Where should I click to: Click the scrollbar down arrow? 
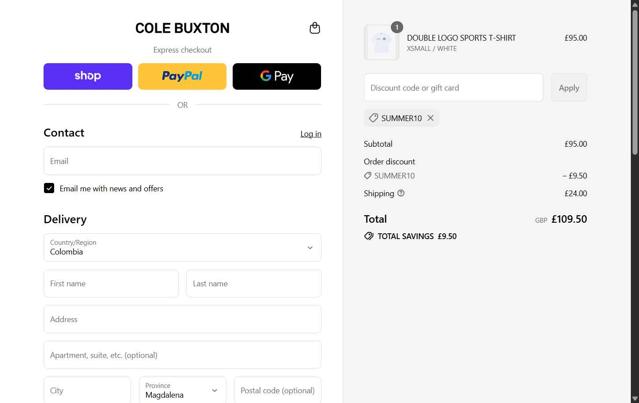(635, 398)
